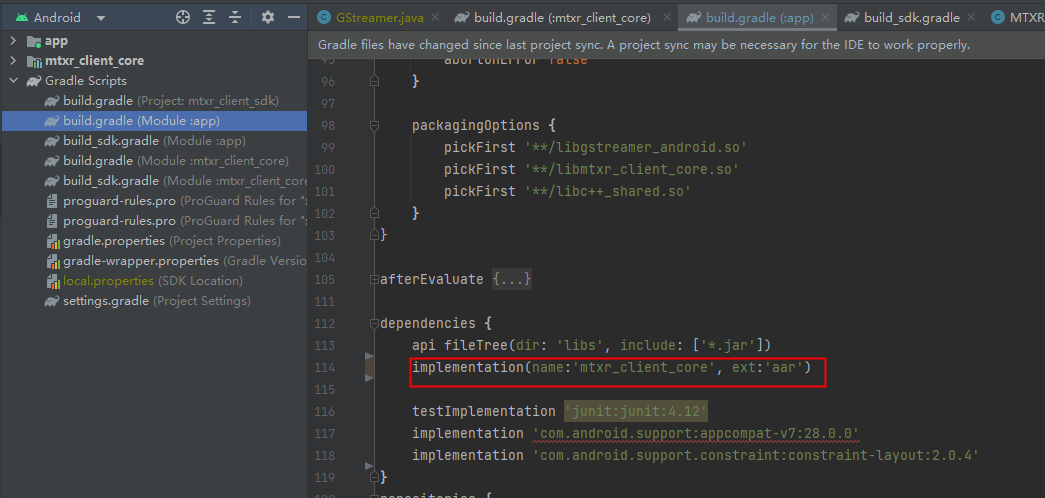The height and width of the screenshot is (498, 1045).
Task: Switch to build.gradle (:mtxr_client_core) tab
Action: click(562, 18)
